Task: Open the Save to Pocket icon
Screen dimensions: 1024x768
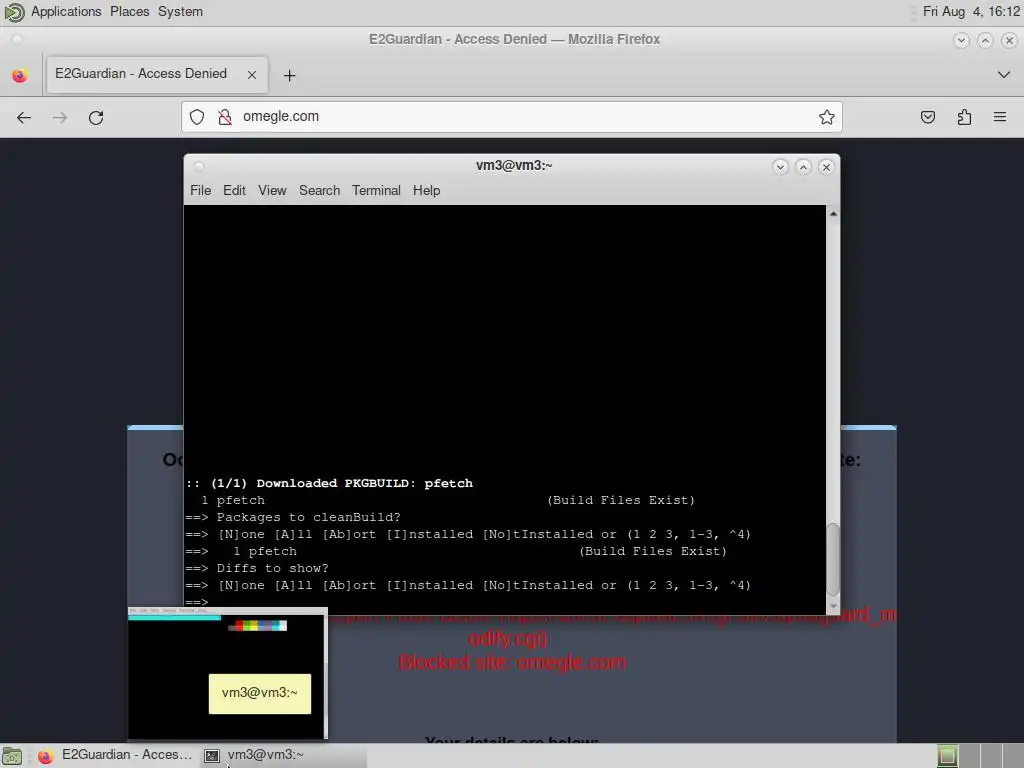Action: (927, 117)
